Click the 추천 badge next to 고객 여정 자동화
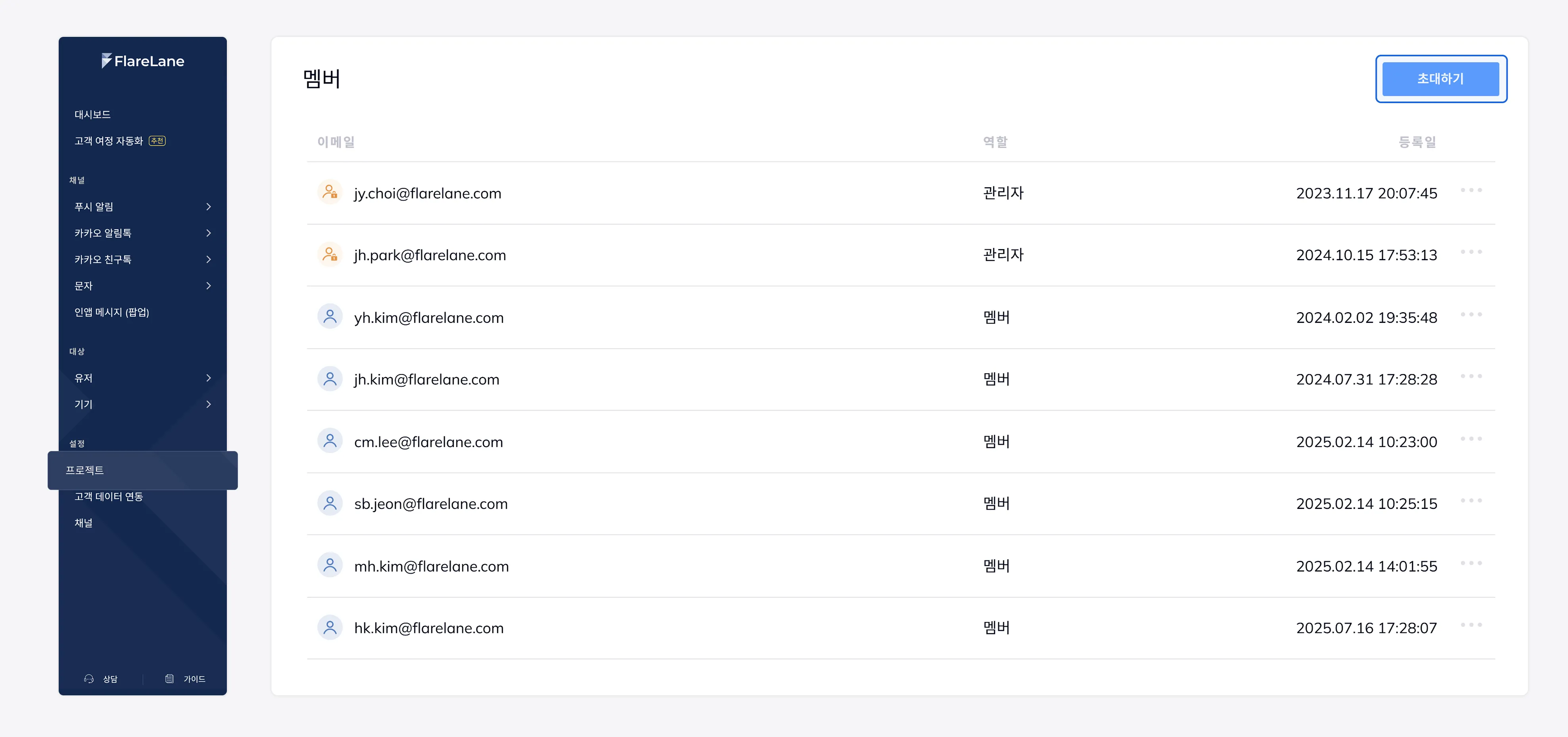1568x737 pixels. pos(157,141)
